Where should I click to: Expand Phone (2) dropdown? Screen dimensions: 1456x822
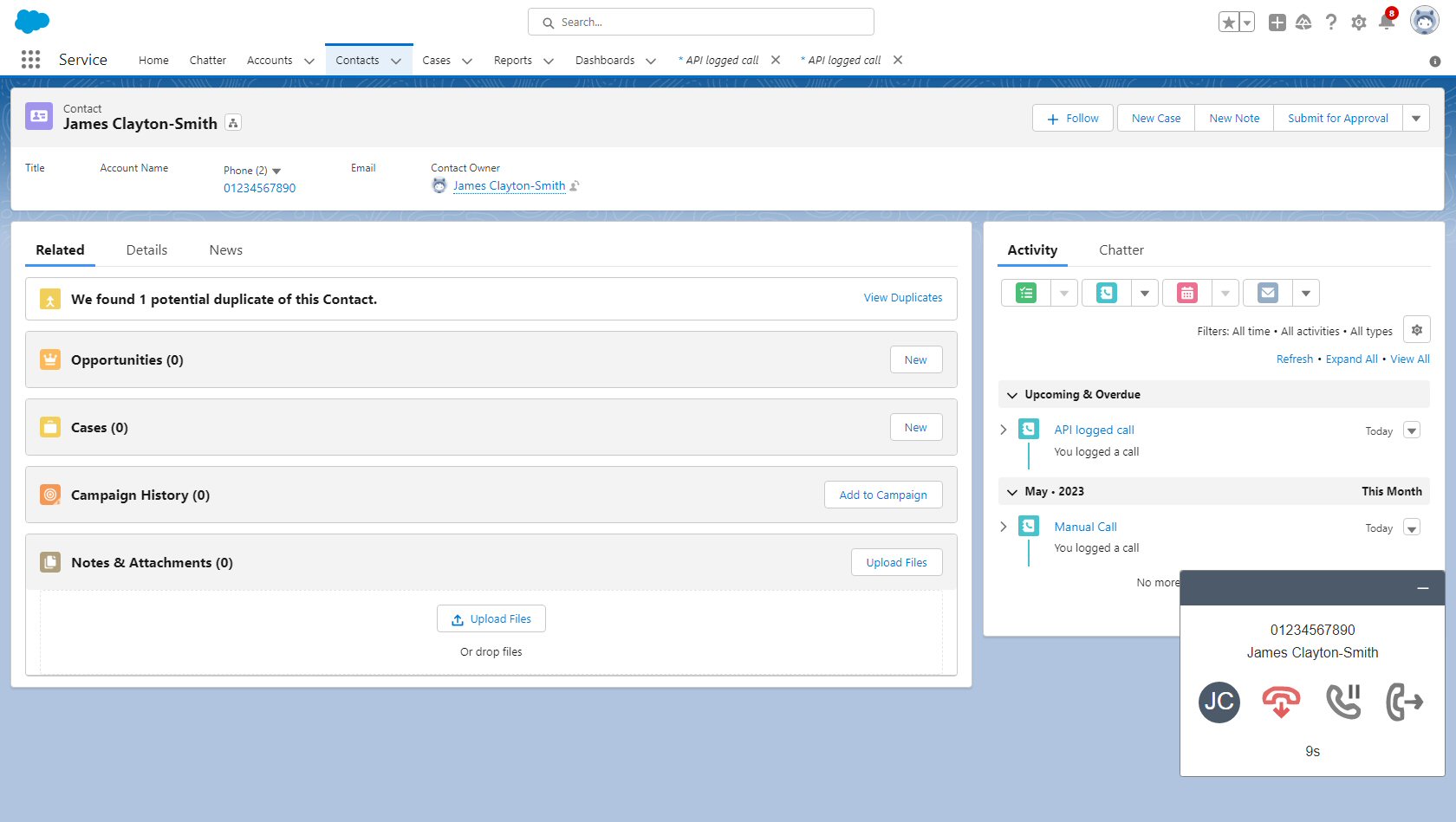click(x=276, y=172)
